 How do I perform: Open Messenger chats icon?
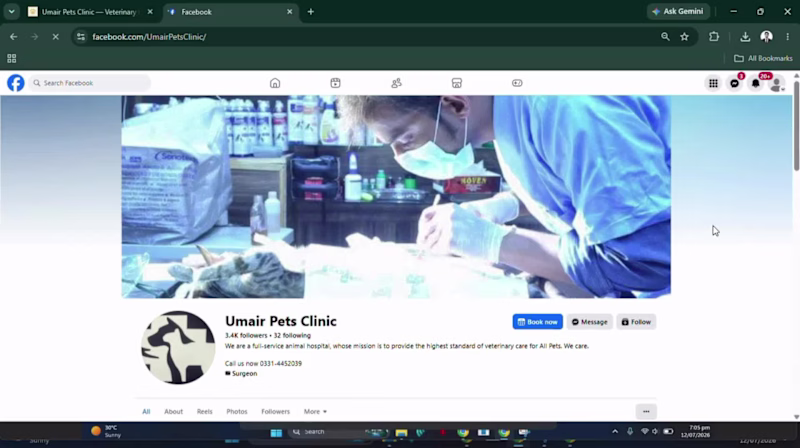click(x=735, y=83)
